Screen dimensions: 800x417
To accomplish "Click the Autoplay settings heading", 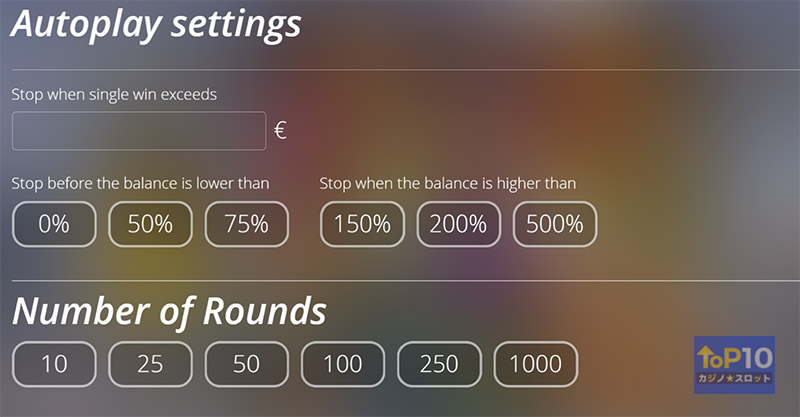I will [x=155, y=24].
